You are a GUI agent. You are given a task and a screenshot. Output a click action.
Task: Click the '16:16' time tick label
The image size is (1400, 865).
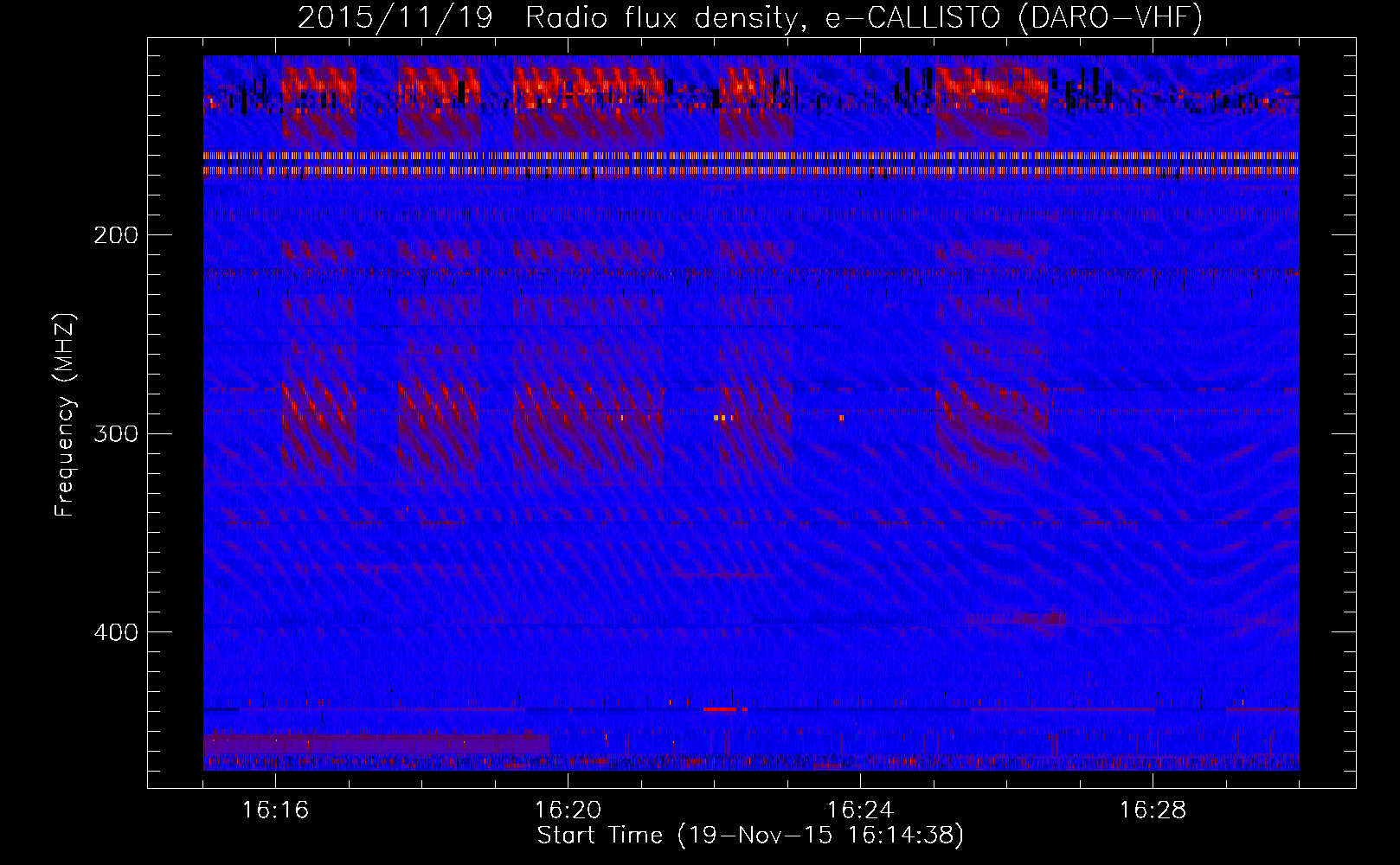275,811
